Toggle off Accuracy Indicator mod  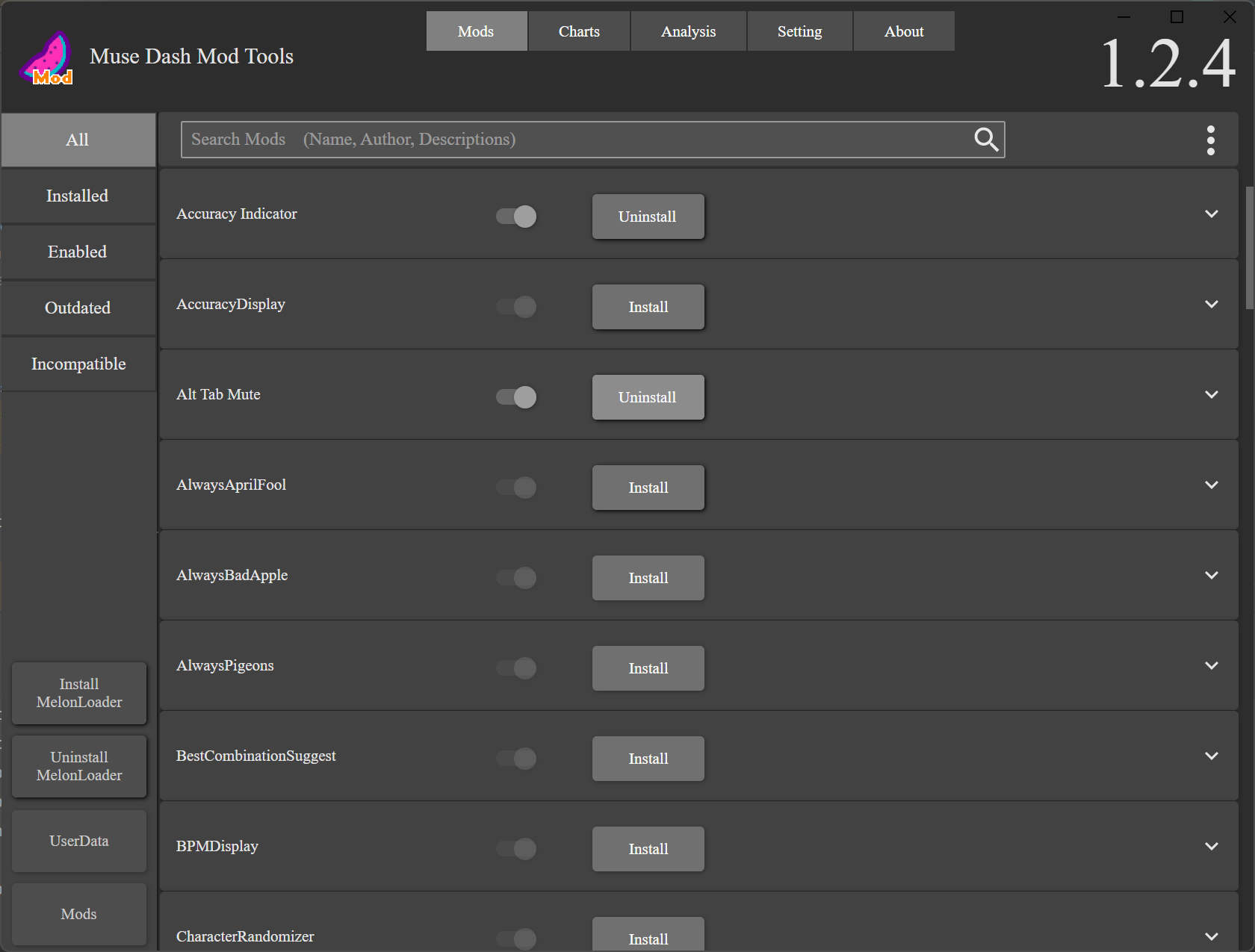(x=516, y=217)
